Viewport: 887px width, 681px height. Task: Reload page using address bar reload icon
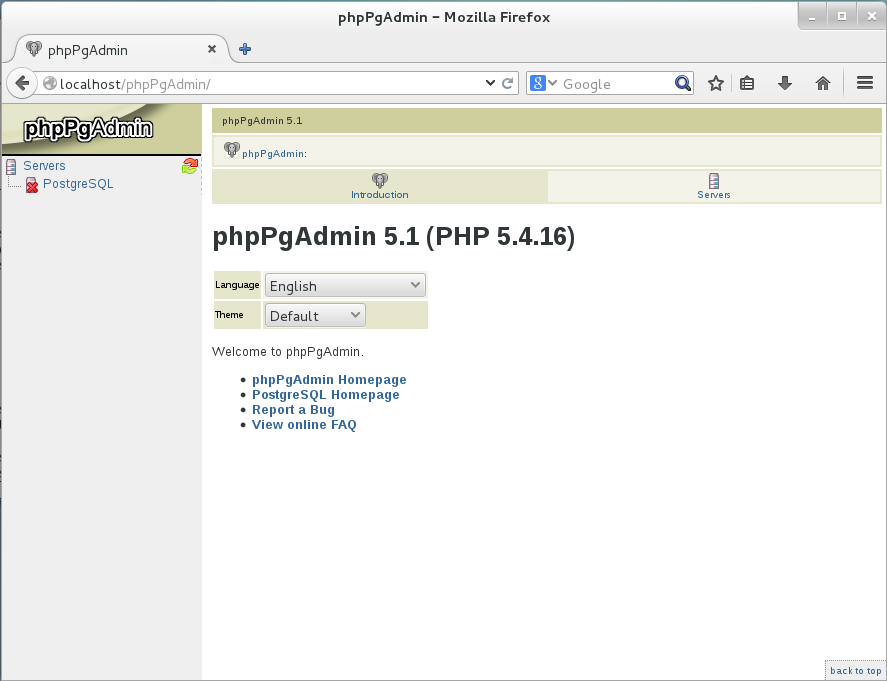pos(508,84)
